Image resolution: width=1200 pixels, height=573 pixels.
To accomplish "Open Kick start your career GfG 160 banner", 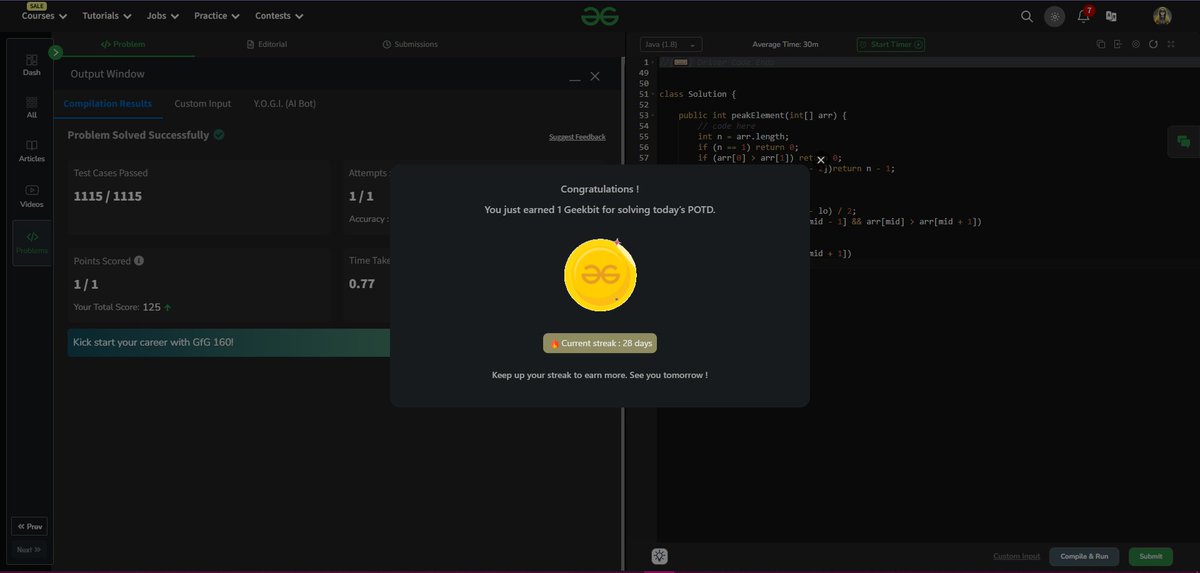I will point(230,342).
